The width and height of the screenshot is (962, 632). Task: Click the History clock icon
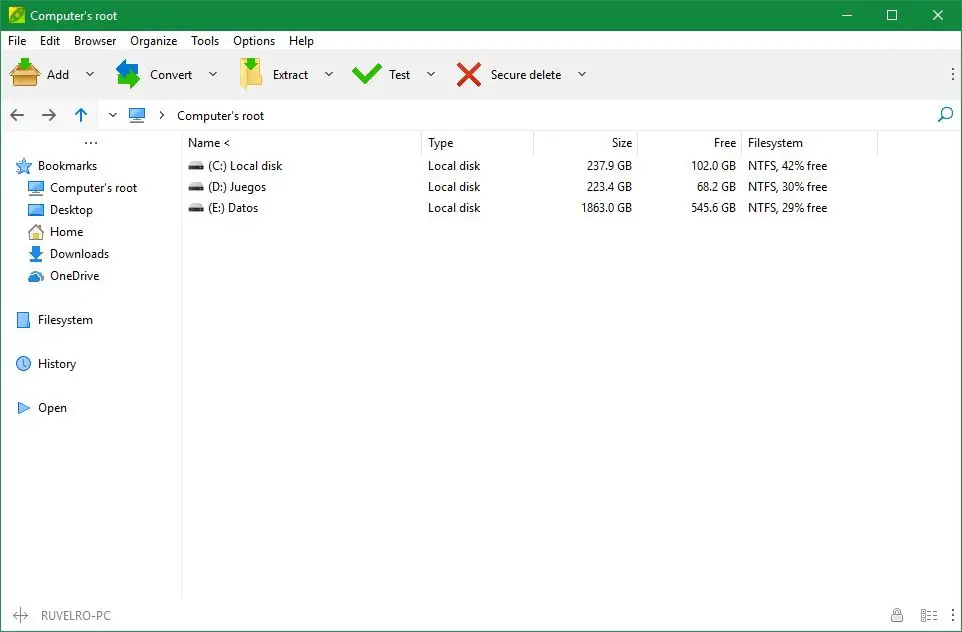[23, 364]
